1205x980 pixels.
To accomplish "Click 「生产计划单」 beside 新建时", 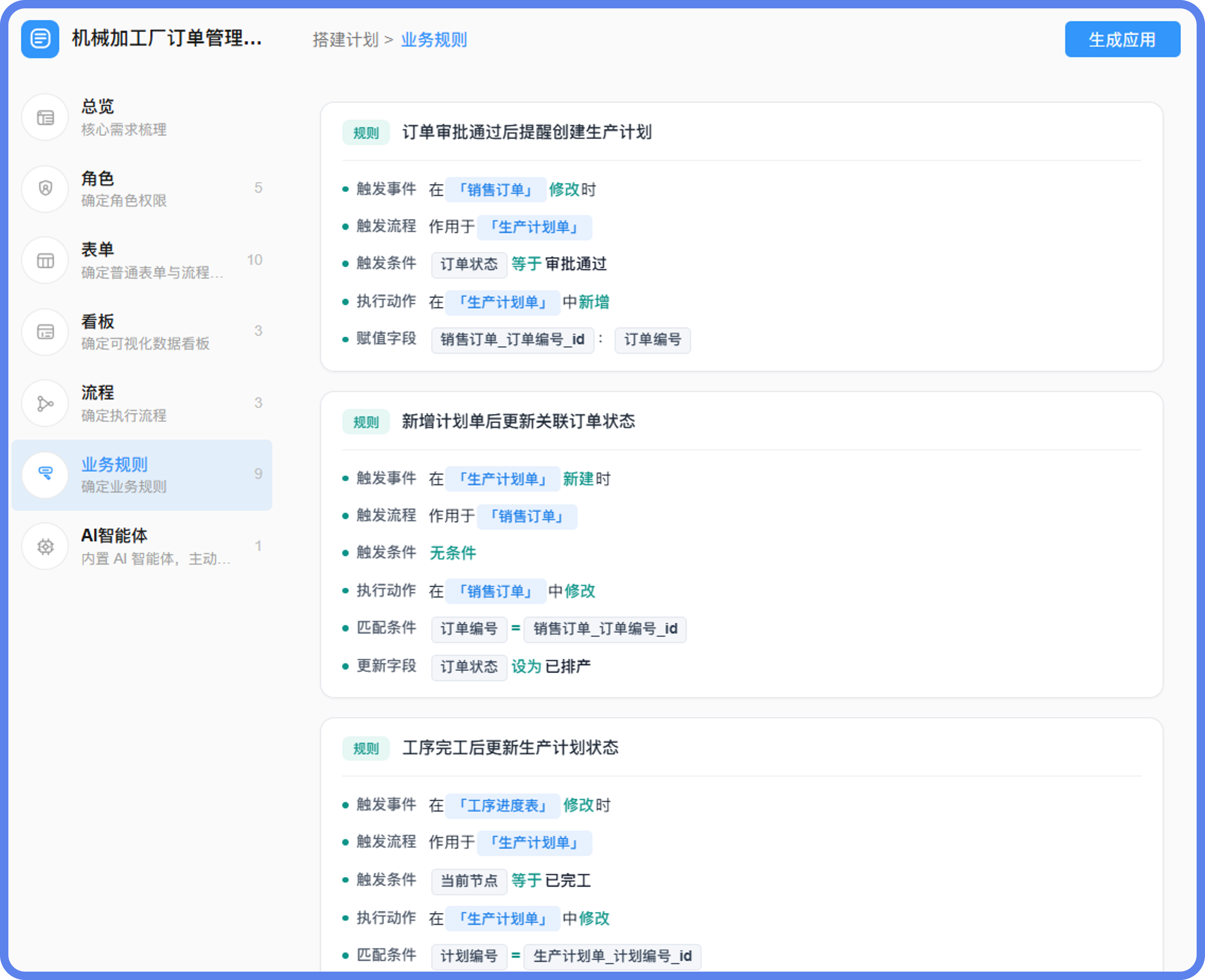I will click(502, 479).
